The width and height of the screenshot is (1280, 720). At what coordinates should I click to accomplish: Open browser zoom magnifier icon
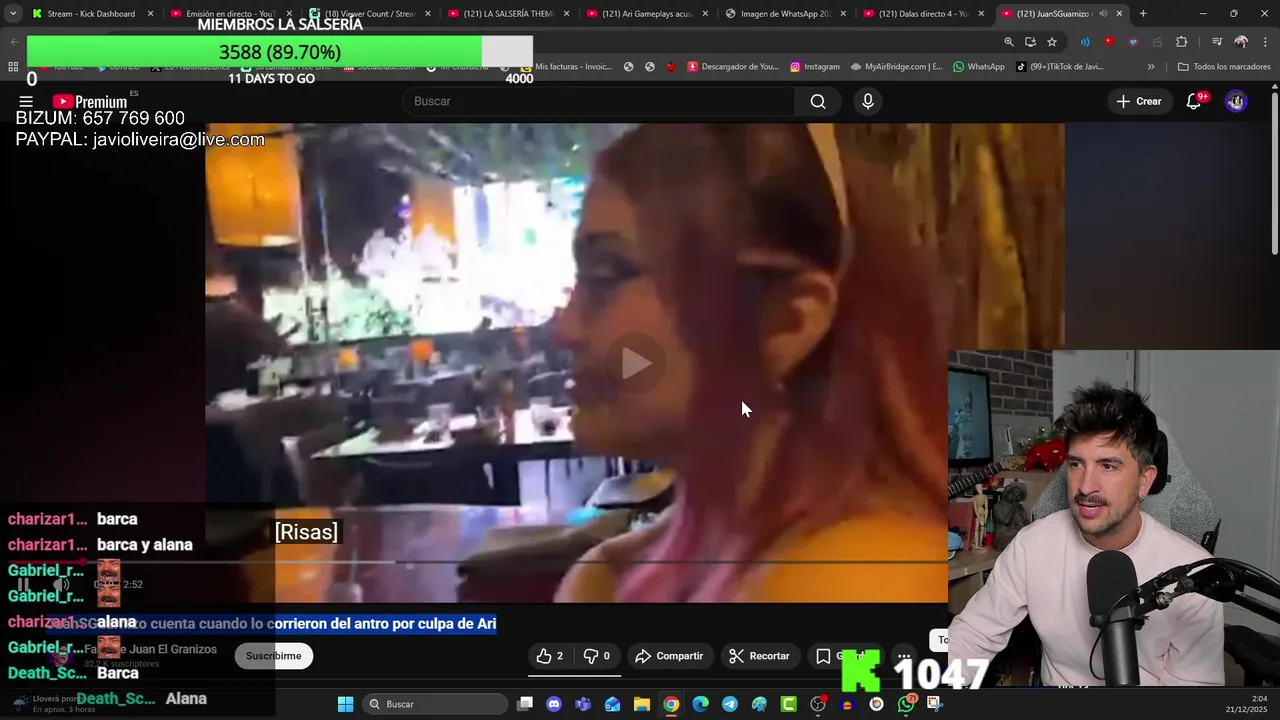[x=1009, y=42]
